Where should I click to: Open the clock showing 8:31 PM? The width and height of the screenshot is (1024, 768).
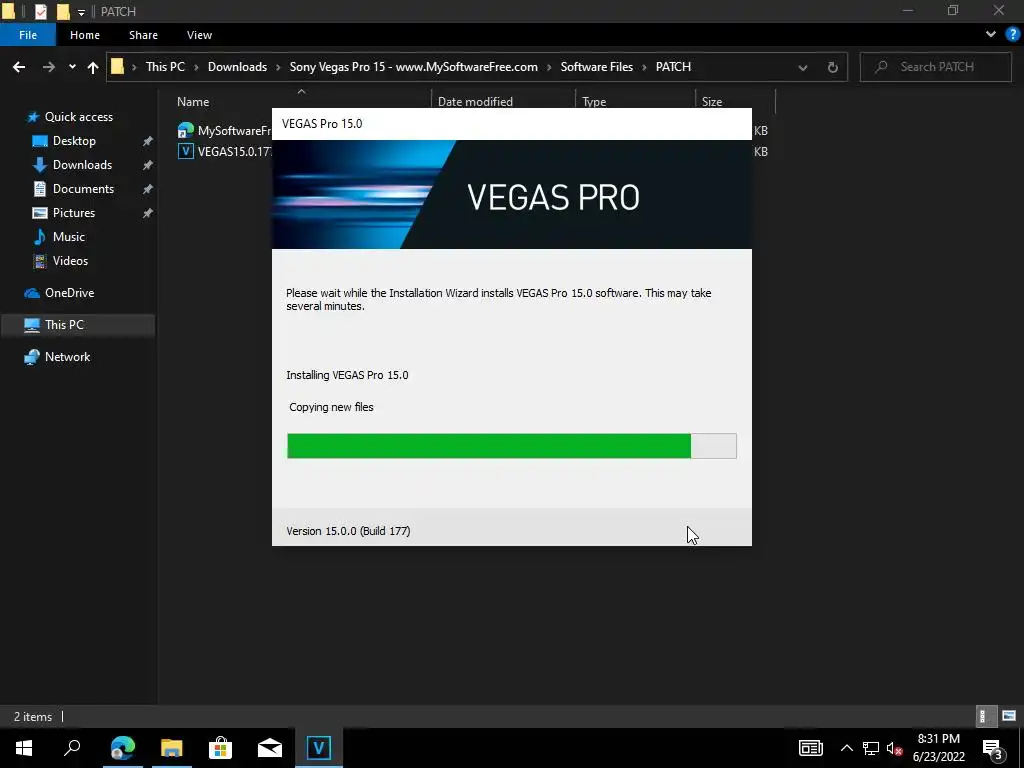938,748
